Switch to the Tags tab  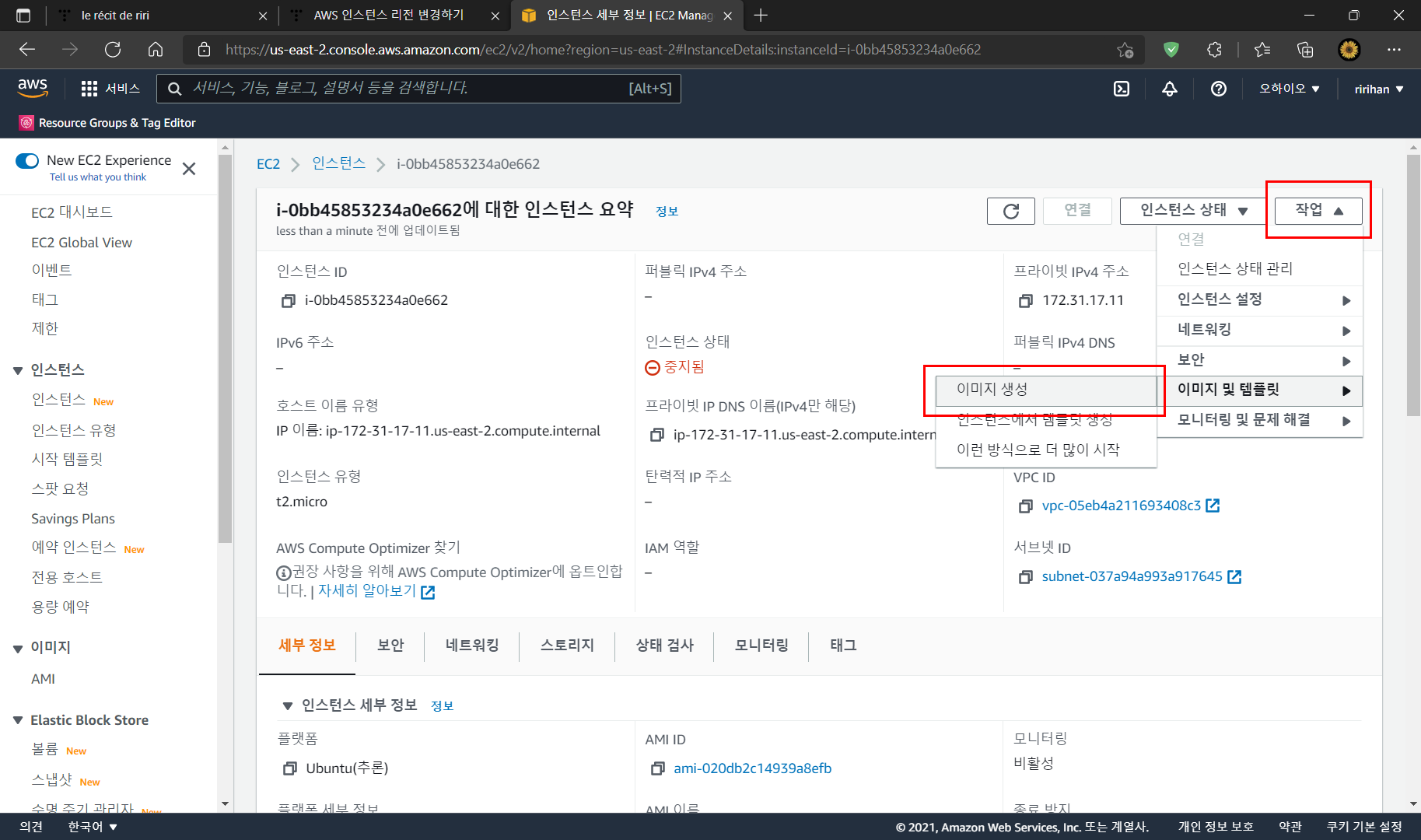[843, 646]
